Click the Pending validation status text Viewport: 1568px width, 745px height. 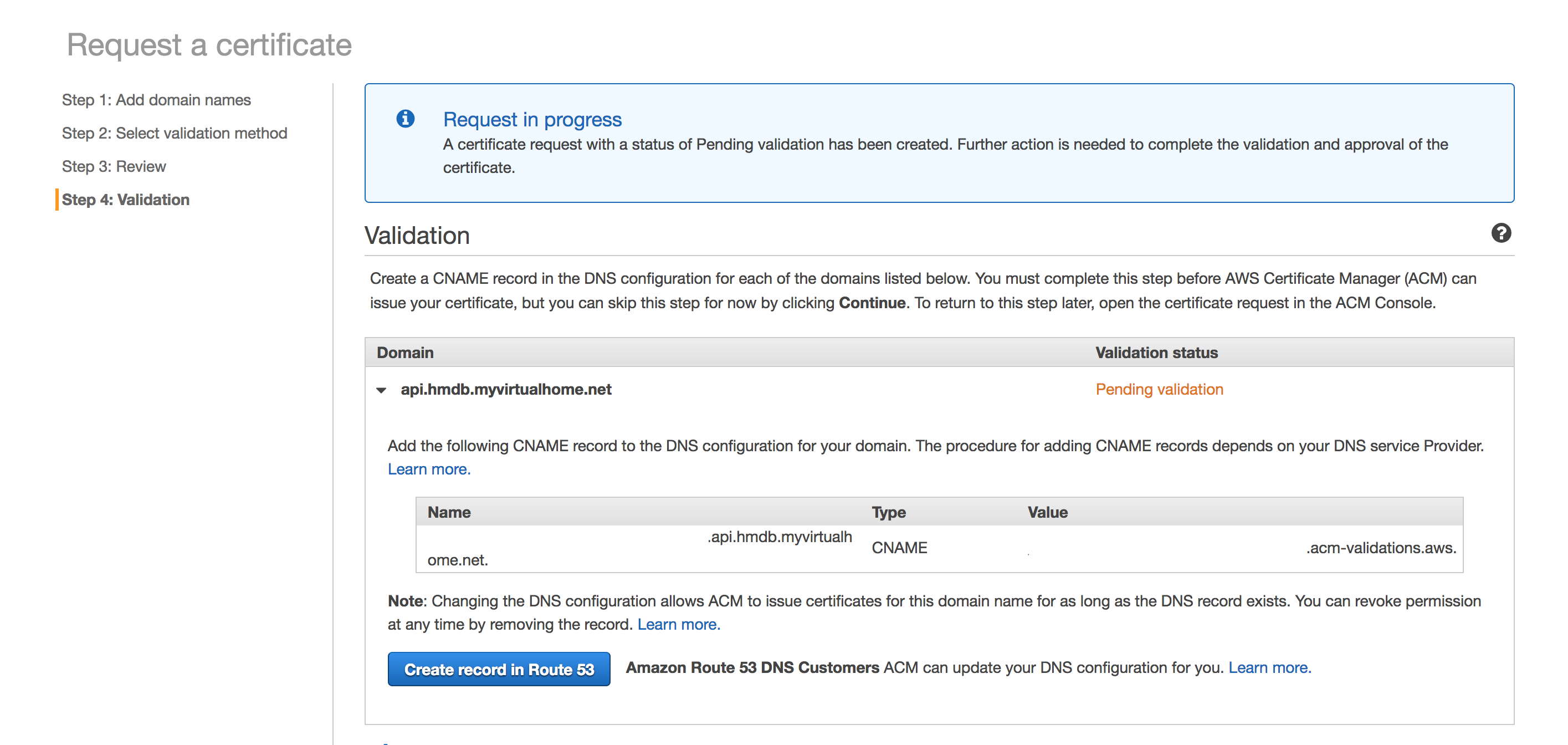[1159, 389]
